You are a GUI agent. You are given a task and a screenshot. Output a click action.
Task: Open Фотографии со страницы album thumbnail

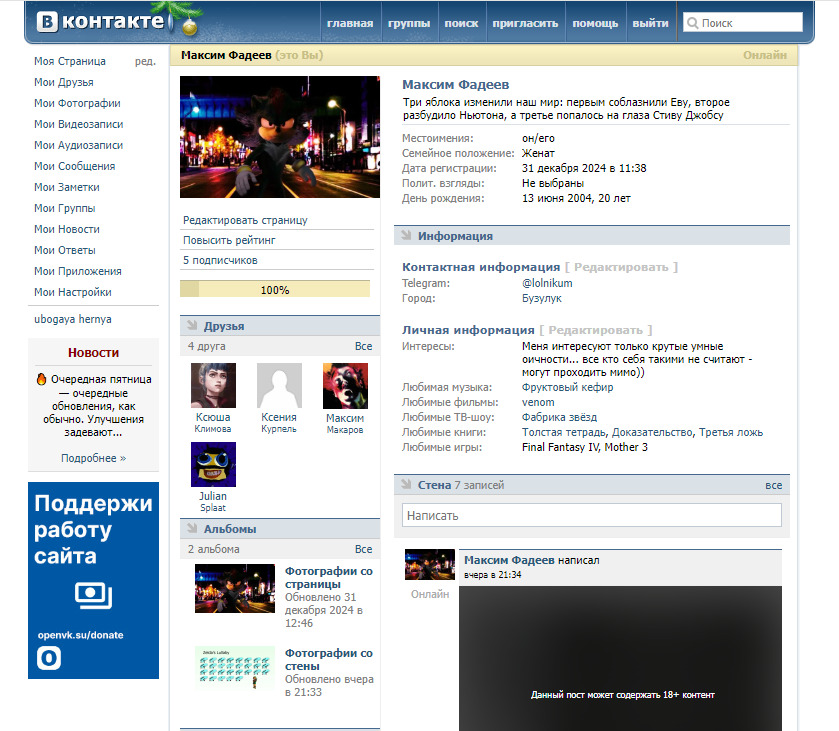235,588
